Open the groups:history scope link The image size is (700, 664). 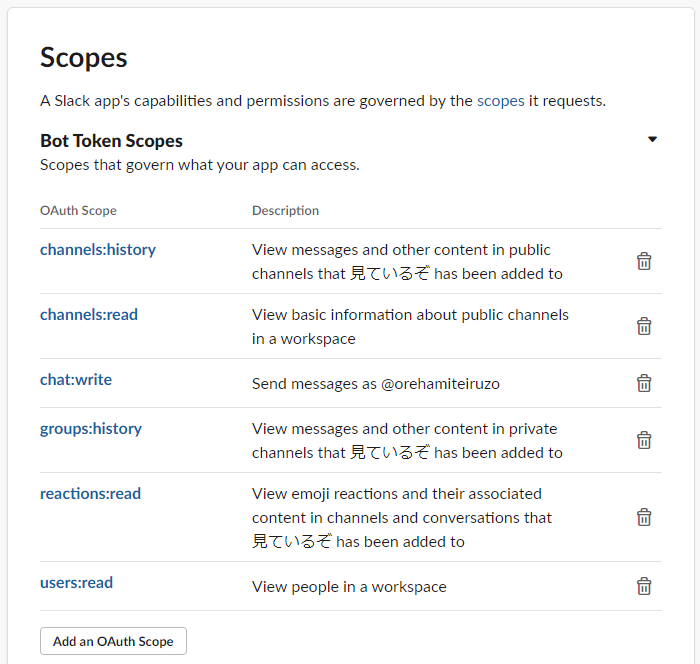tap(91, 429)
